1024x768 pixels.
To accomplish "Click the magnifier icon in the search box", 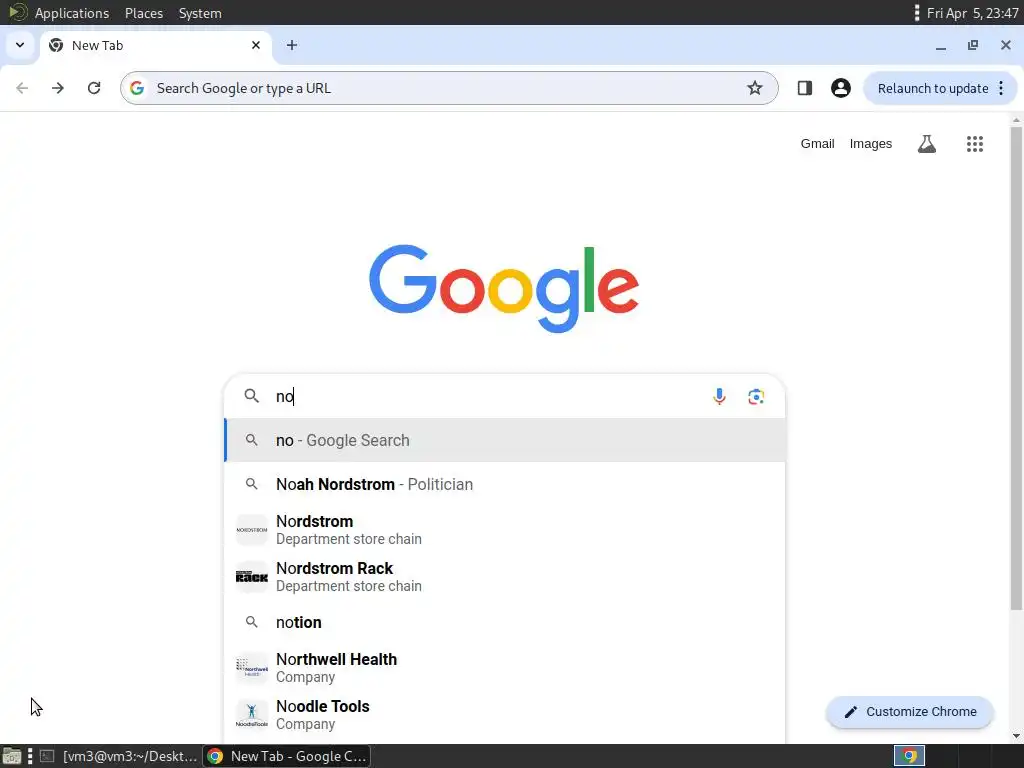I will (251, 396).
